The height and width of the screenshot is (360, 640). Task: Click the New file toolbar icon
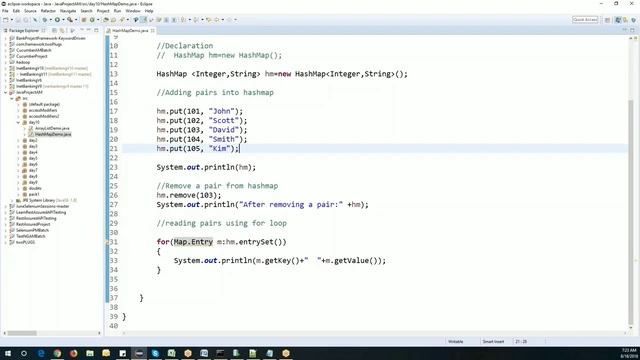pos(5,20)
